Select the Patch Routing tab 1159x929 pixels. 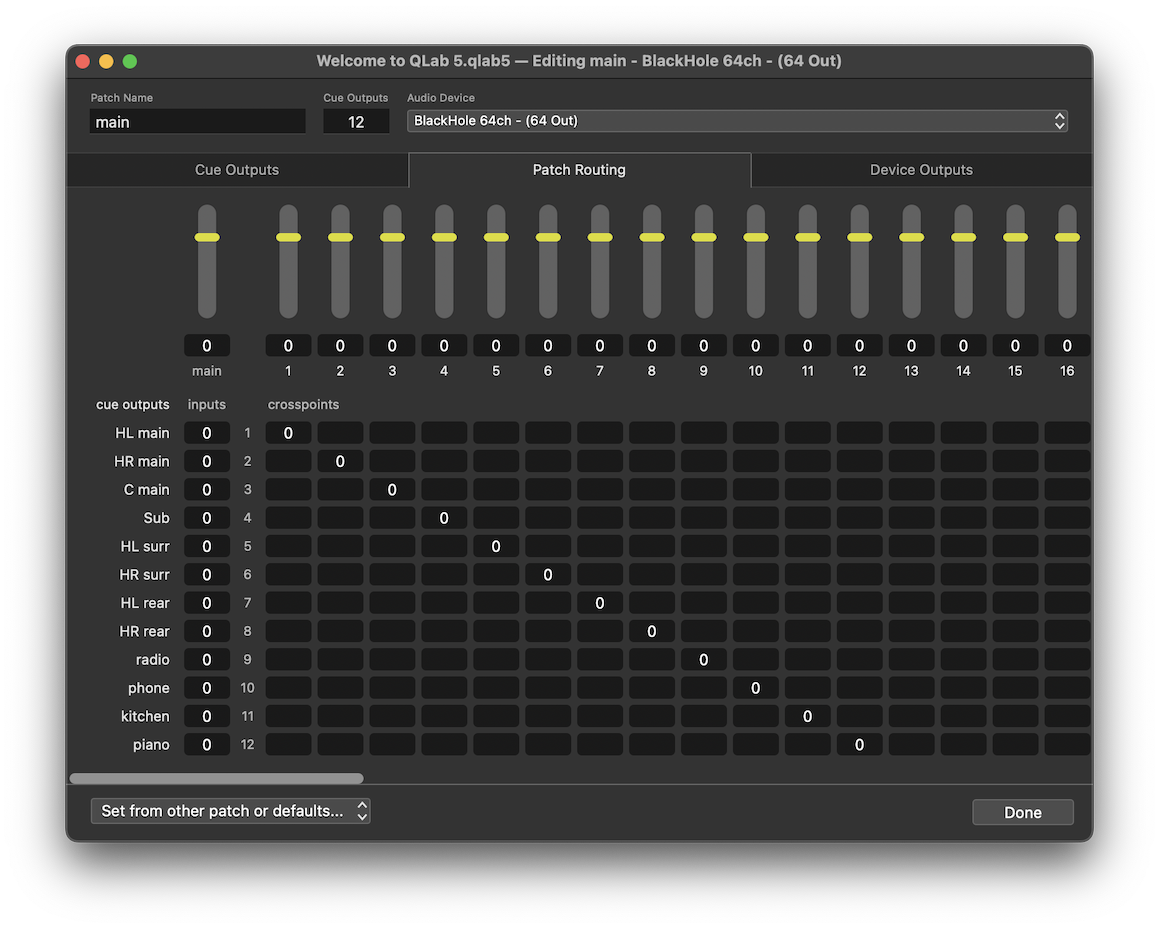[579, 169]
